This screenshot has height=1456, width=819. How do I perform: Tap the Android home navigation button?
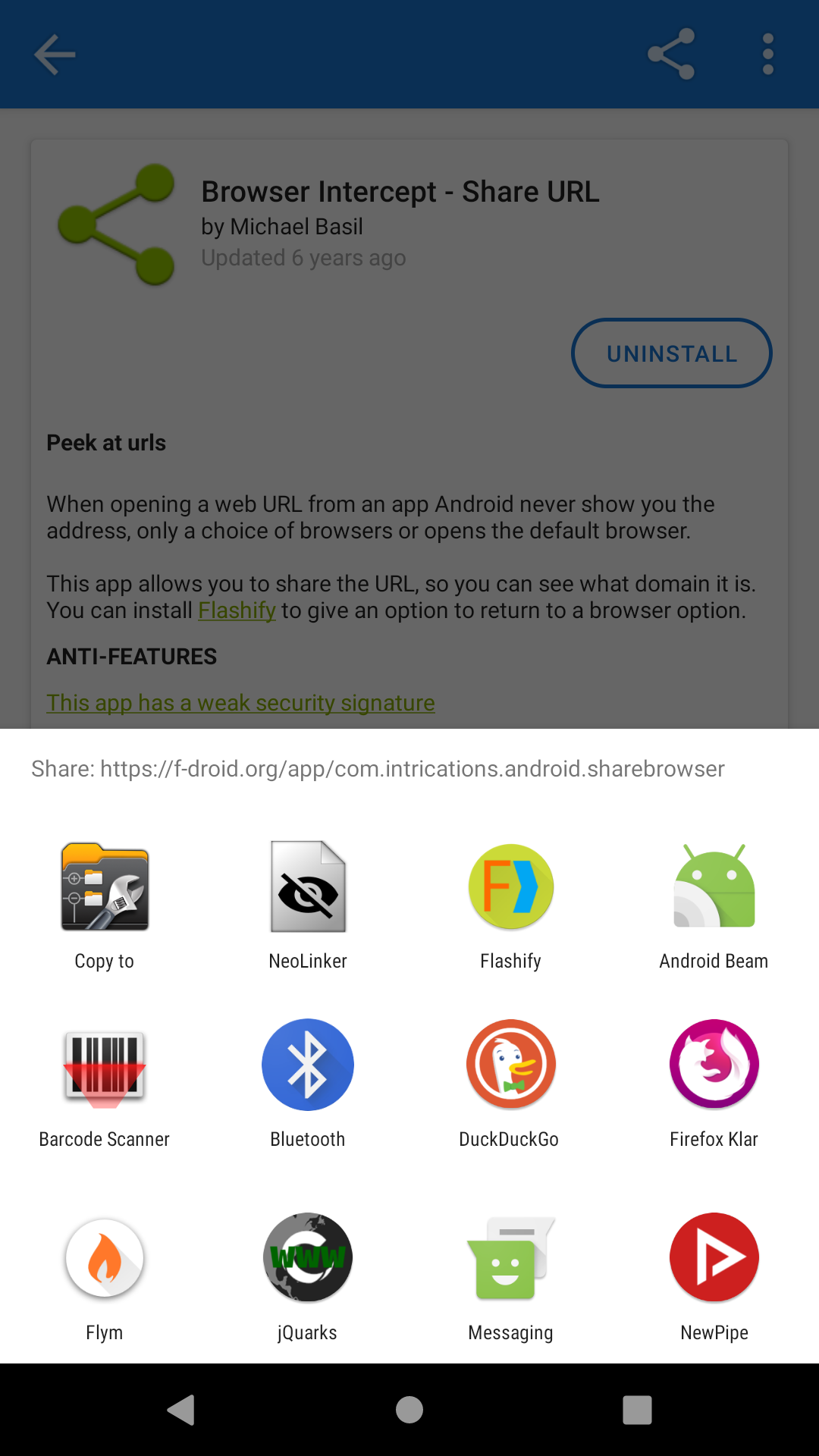(409, 1410)
